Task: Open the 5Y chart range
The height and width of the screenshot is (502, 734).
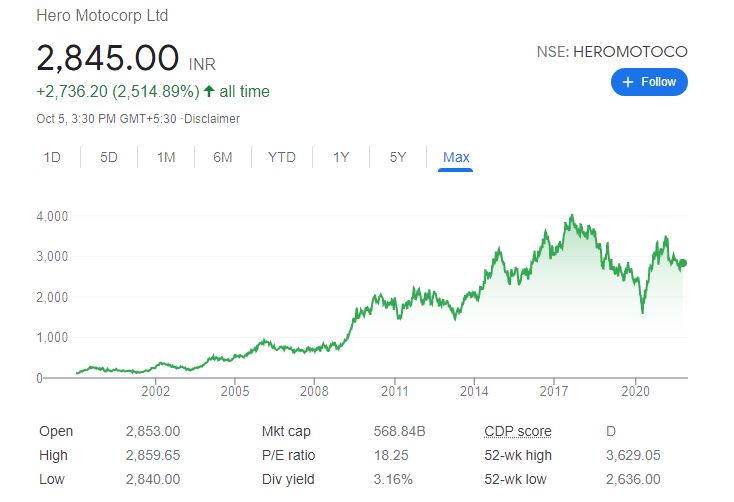Action: pyautogui.click(x=398, y=157)
